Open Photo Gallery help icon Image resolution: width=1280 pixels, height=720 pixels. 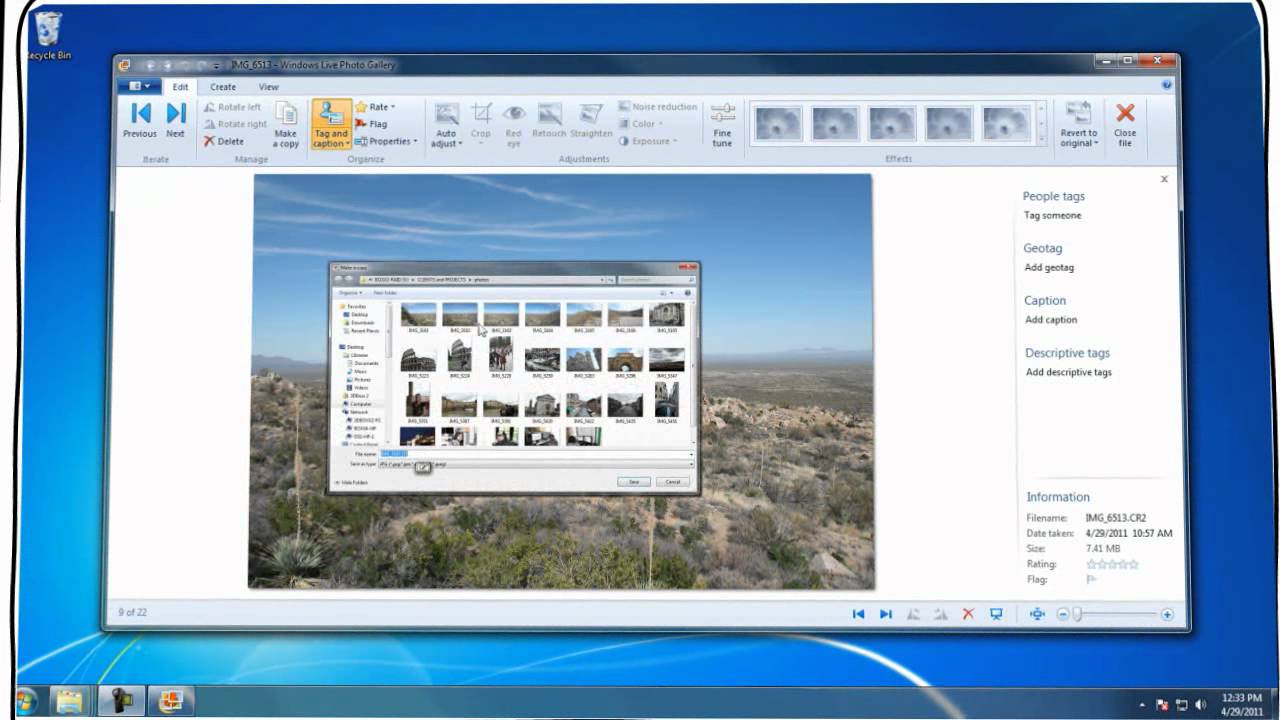(1167, 86)
